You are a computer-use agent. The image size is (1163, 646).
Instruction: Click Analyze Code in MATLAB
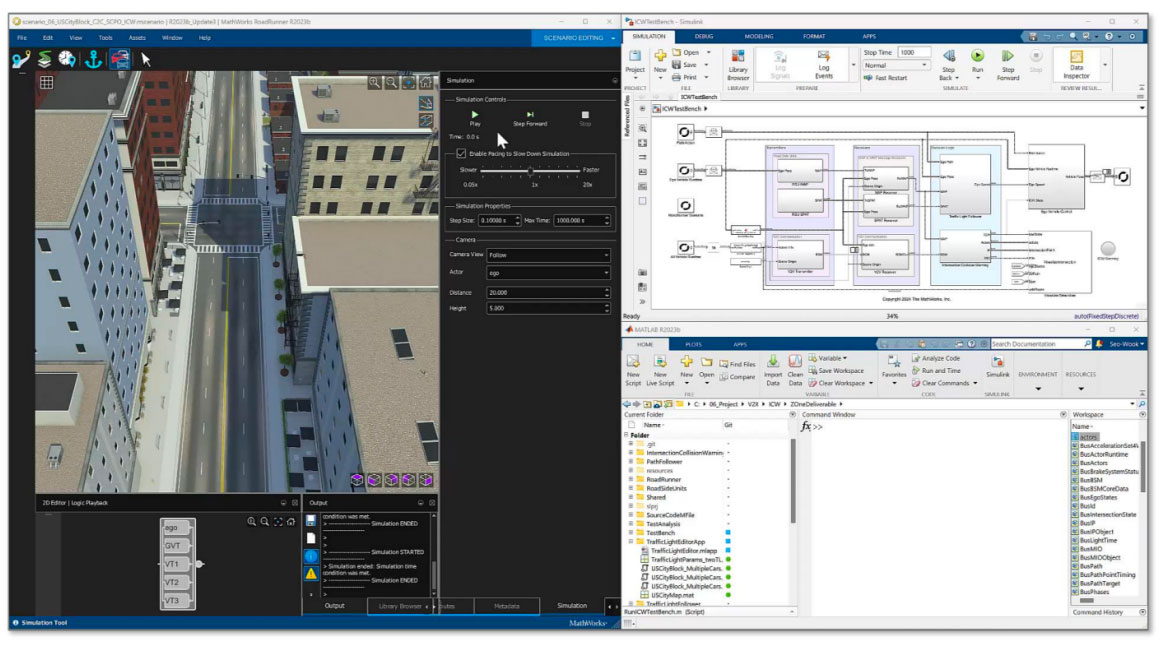[x=936, y=358]
